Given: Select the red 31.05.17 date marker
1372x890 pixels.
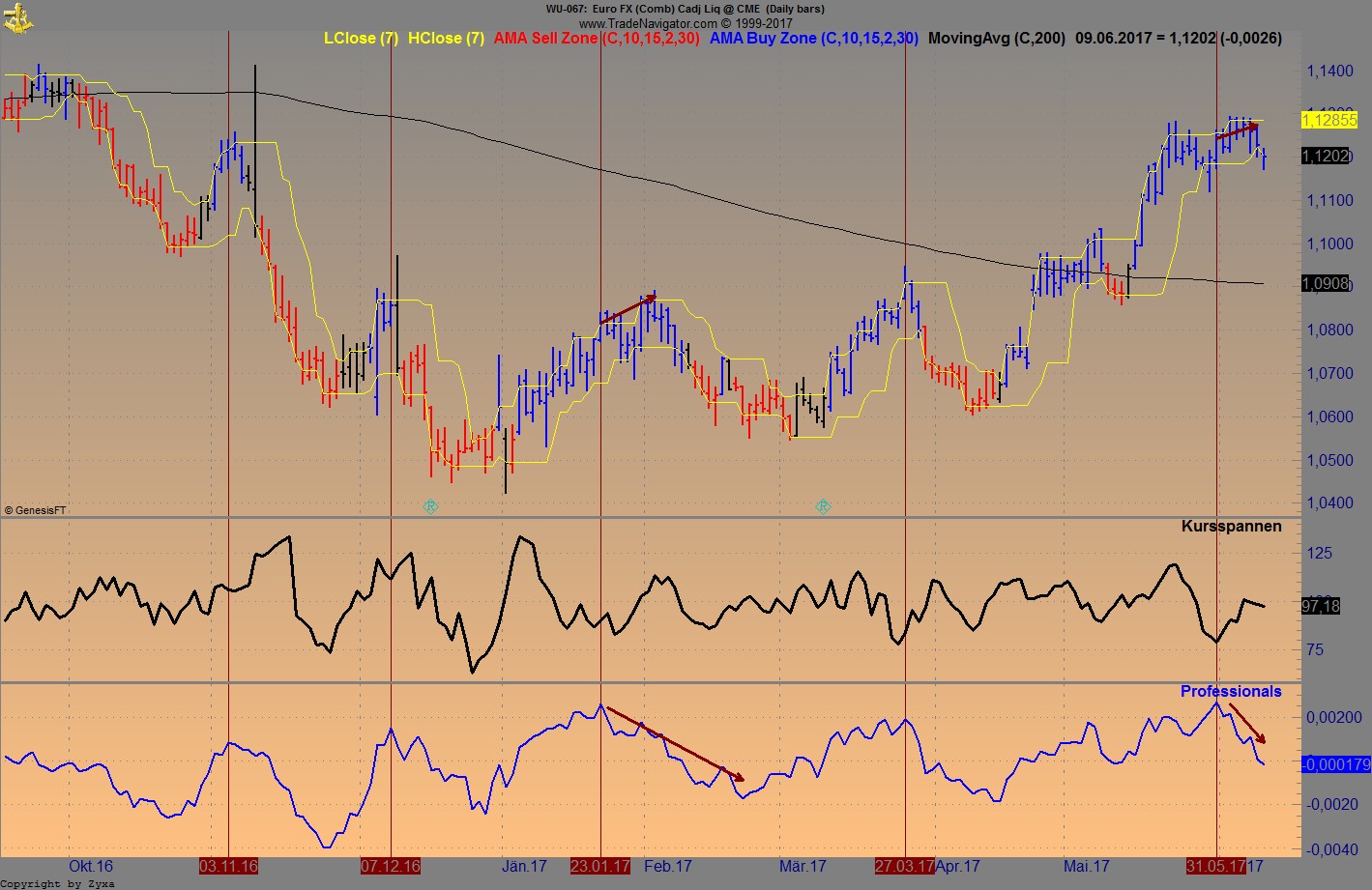Looking at the screenshot, I should coord(1216,867).
